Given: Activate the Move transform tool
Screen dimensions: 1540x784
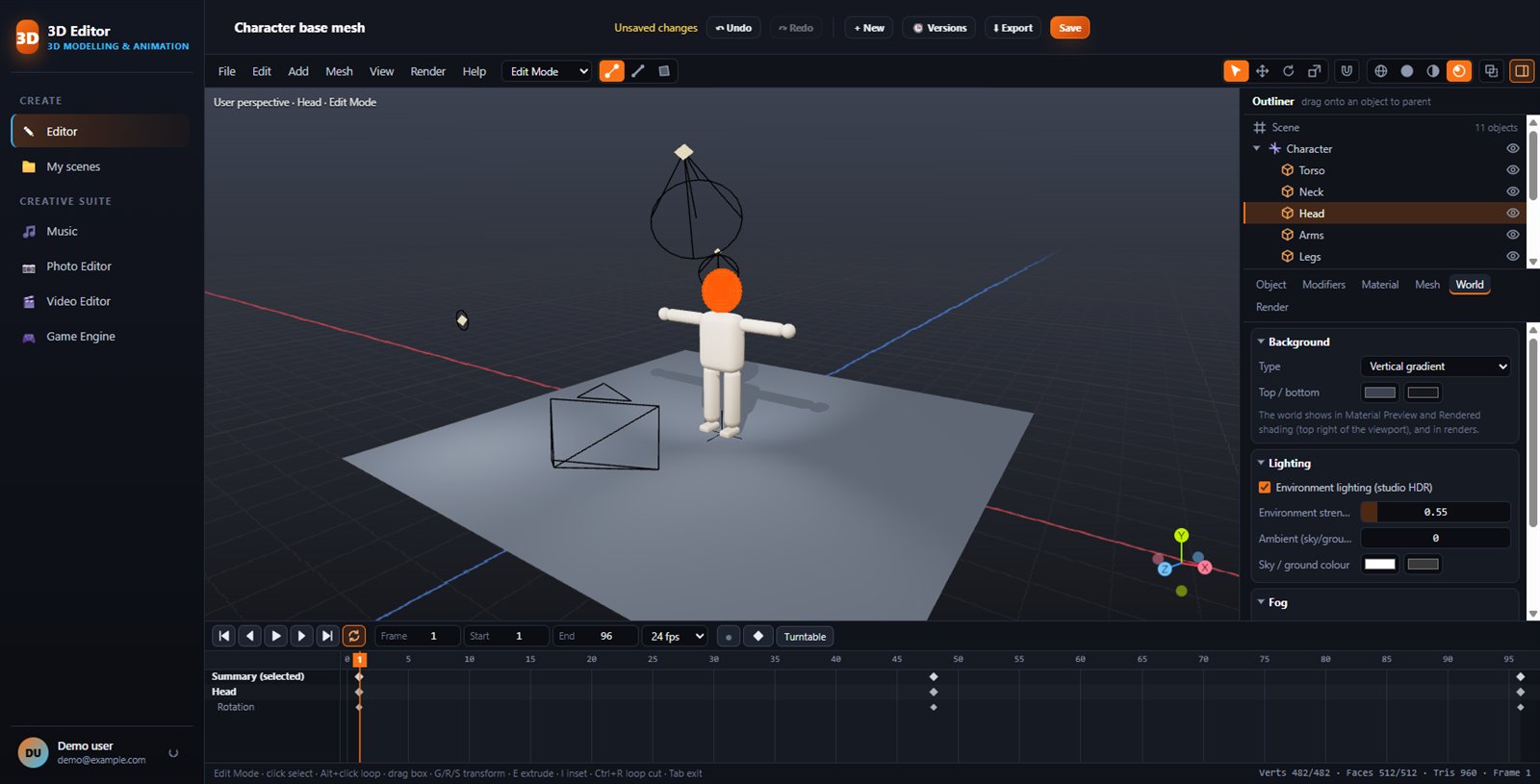Looking at the screenshot, I should pyautogui.click(x=1262, y=71).
